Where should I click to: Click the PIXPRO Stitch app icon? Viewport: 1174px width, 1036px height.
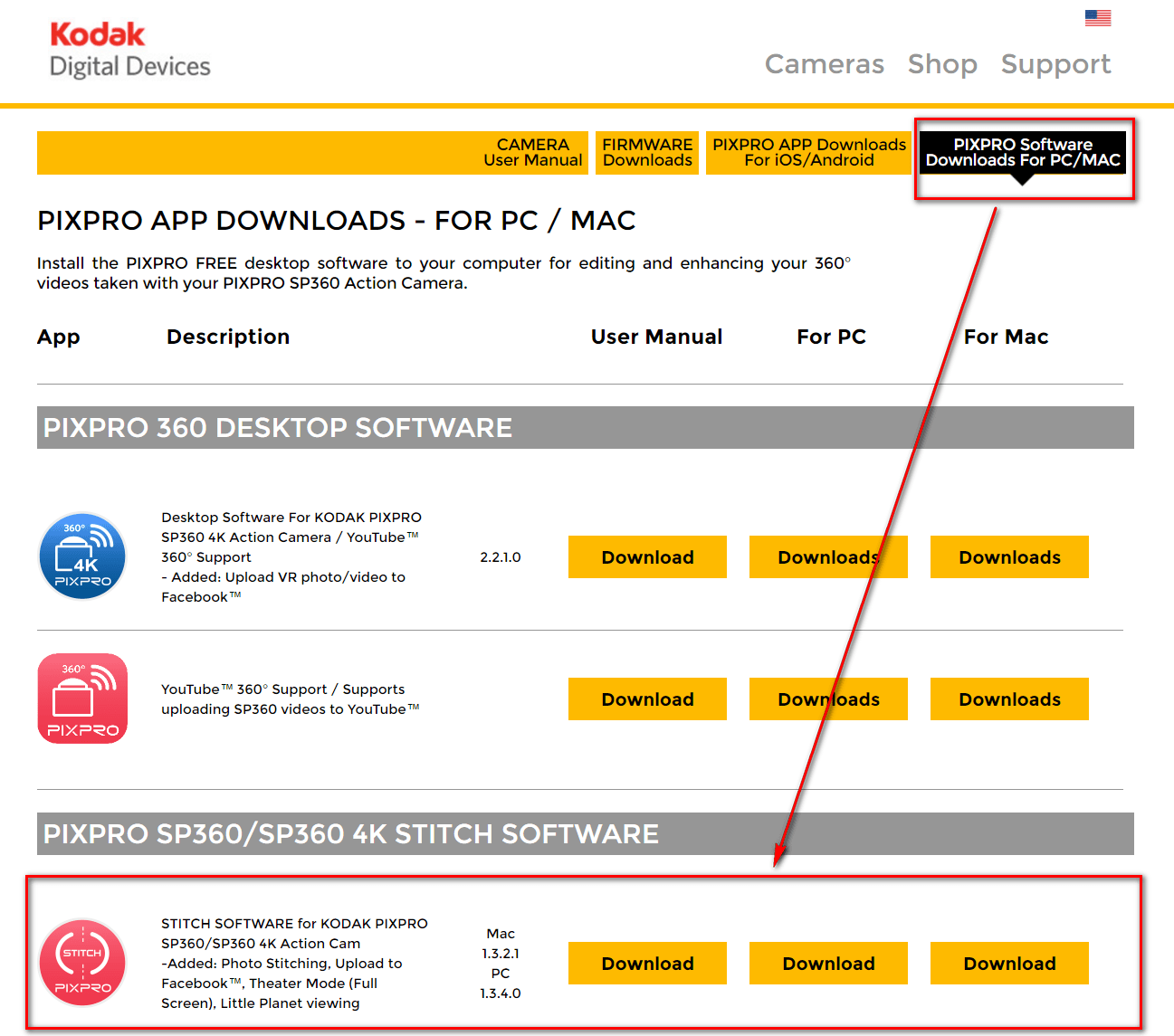coord(82,963)
